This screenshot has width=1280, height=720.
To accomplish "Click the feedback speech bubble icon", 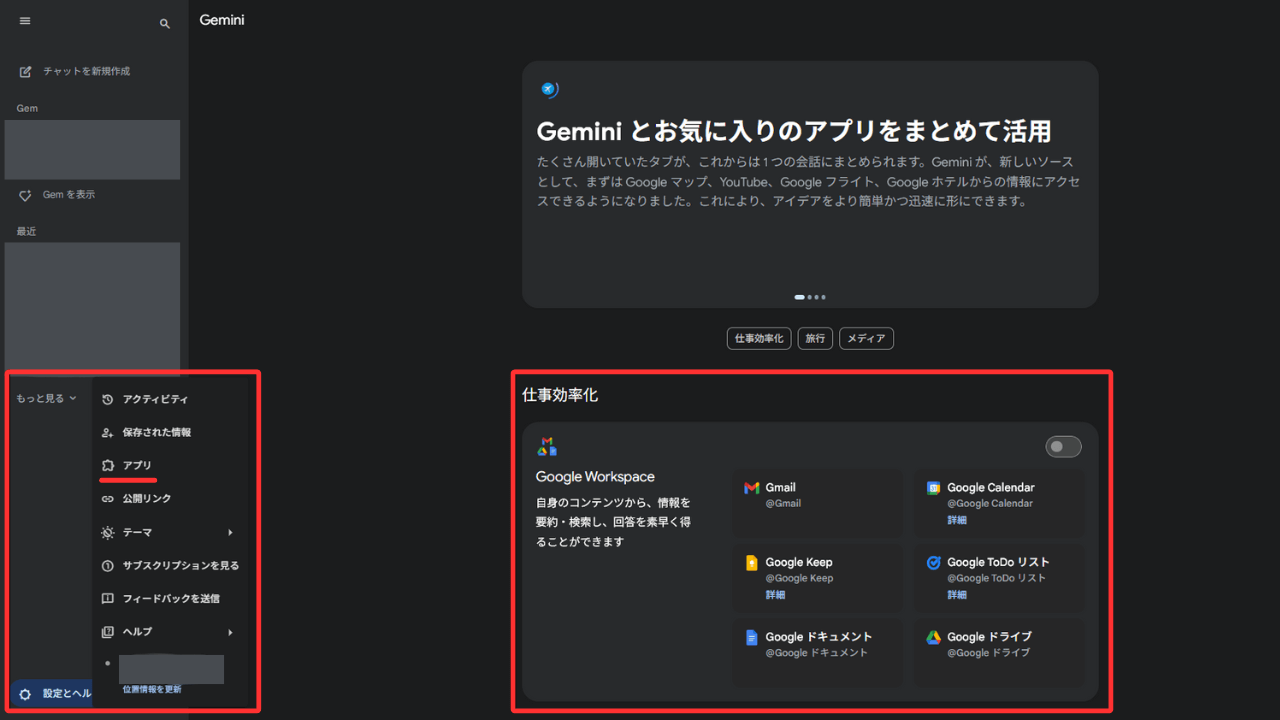I will click(x=108, y=599).
